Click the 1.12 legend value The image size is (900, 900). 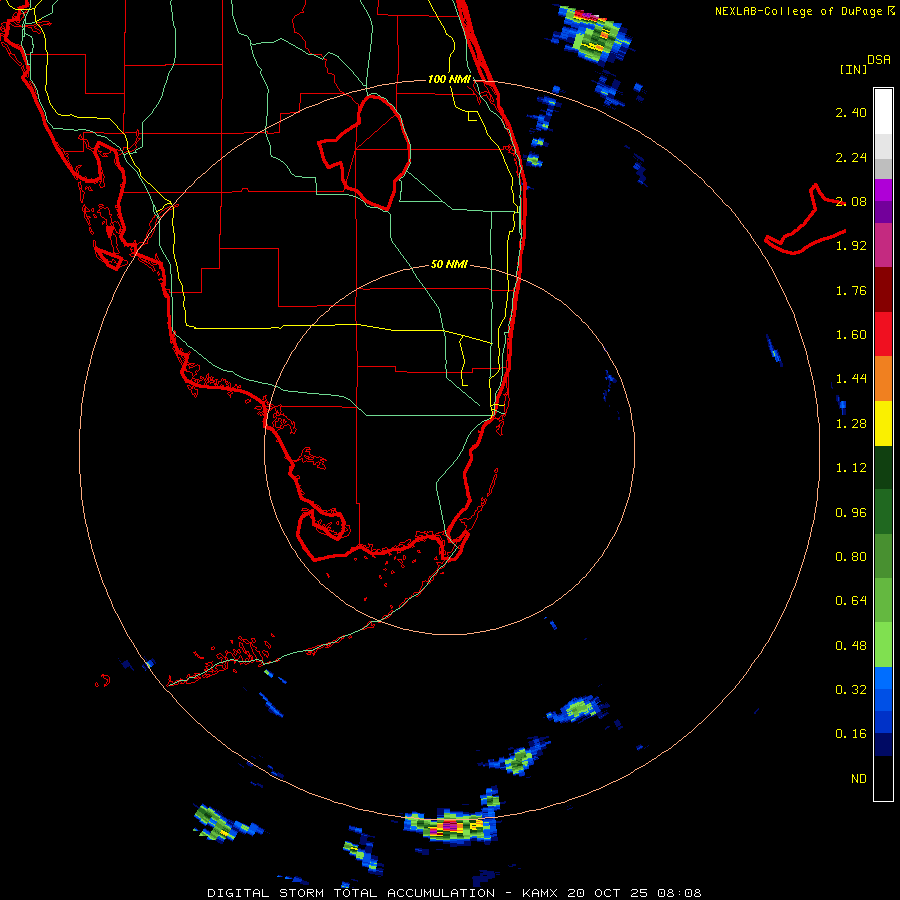click(x=851, y=468)
